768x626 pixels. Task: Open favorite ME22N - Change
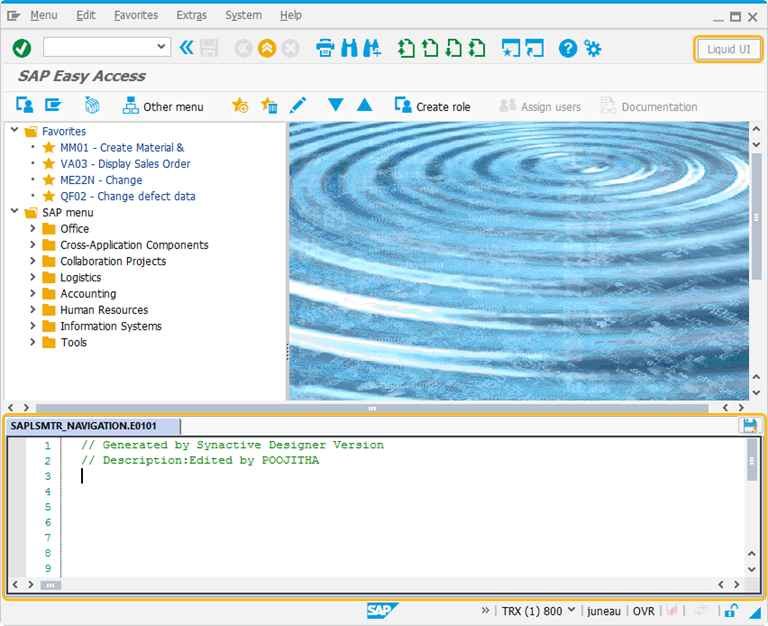101,180
